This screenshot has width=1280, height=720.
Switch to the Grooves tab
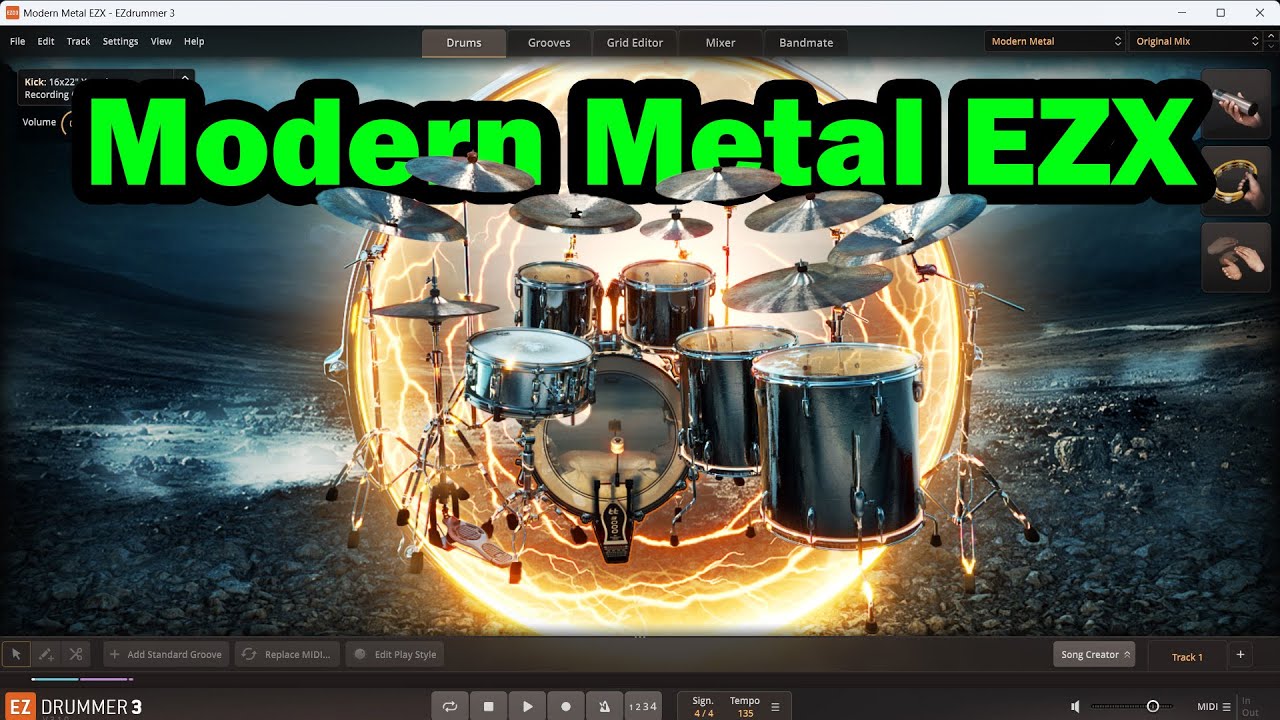[x=549, y=43]
